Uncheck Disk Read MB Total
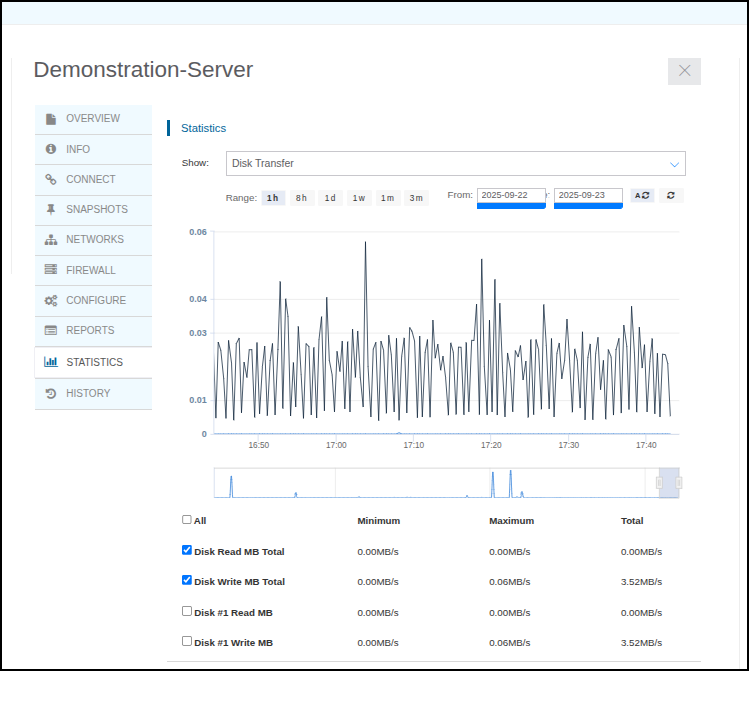This screenshot has width=749, height=701. tap(187, 550)
